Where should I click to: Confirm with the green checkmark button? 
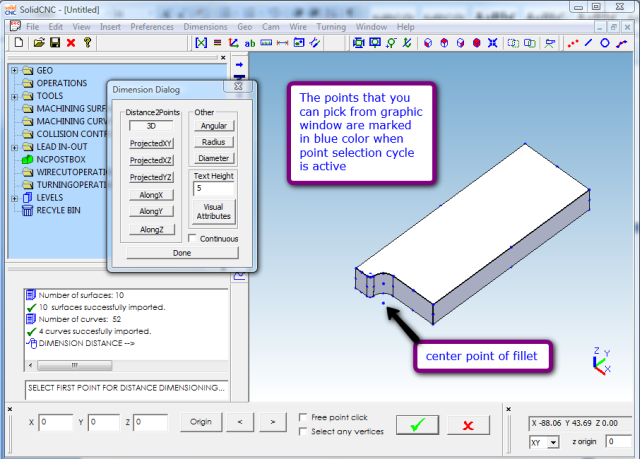(x=416, y=425)
